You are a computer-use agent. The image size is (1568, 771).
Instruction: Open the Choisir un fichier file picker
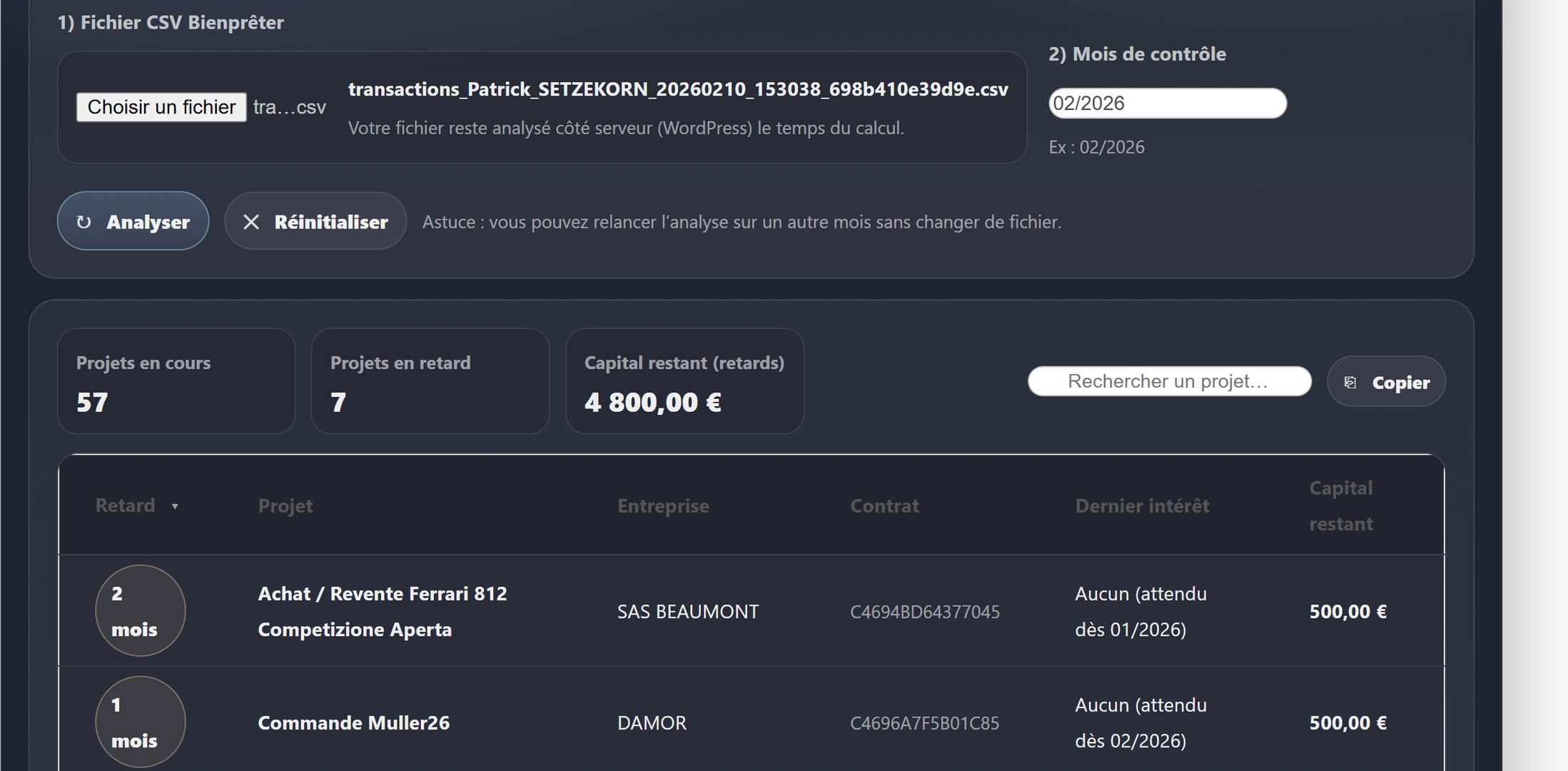coord(161,107)
